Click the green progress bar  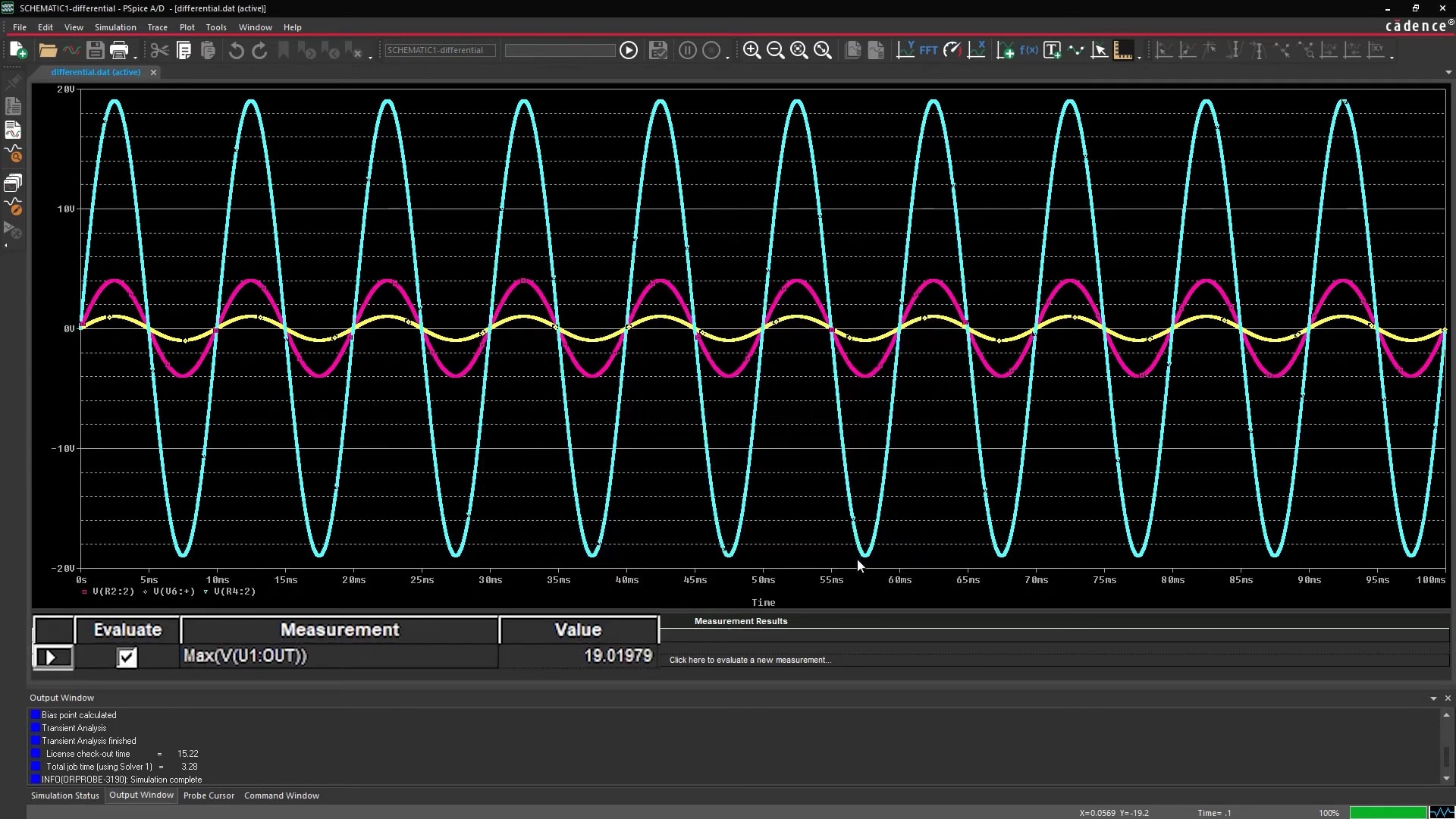pos(1388,813)
